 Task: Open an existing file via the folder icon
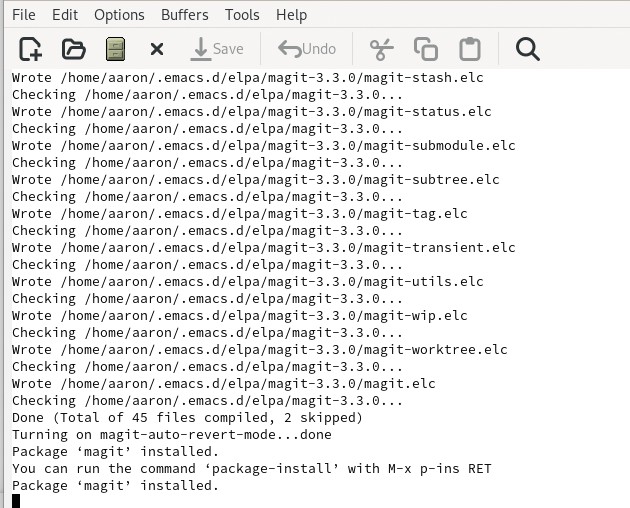[74, 49]
